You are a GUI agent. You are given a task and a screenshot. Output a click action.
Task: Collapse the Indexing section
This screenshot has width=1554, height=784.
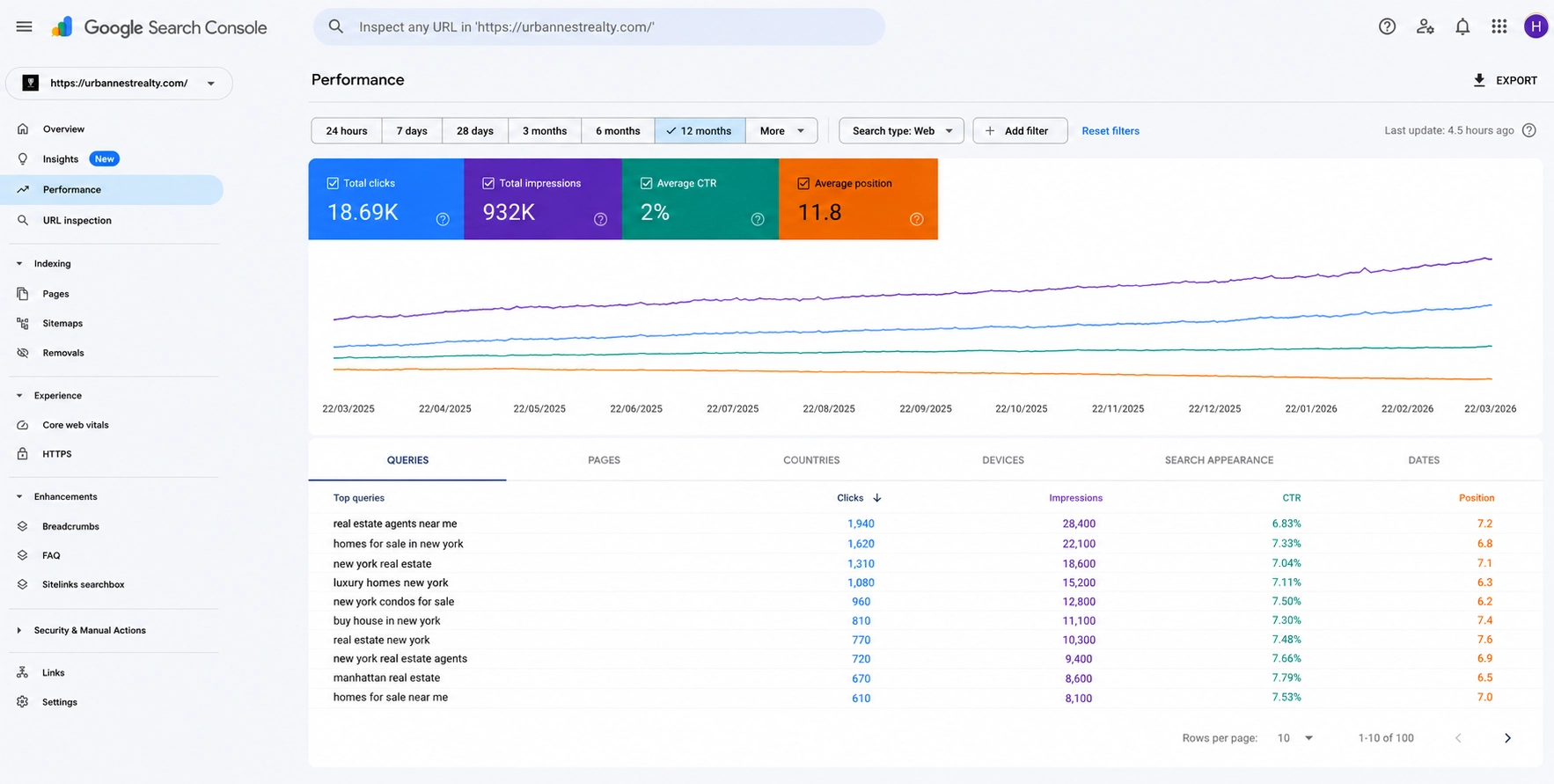(x=19, y=263)
